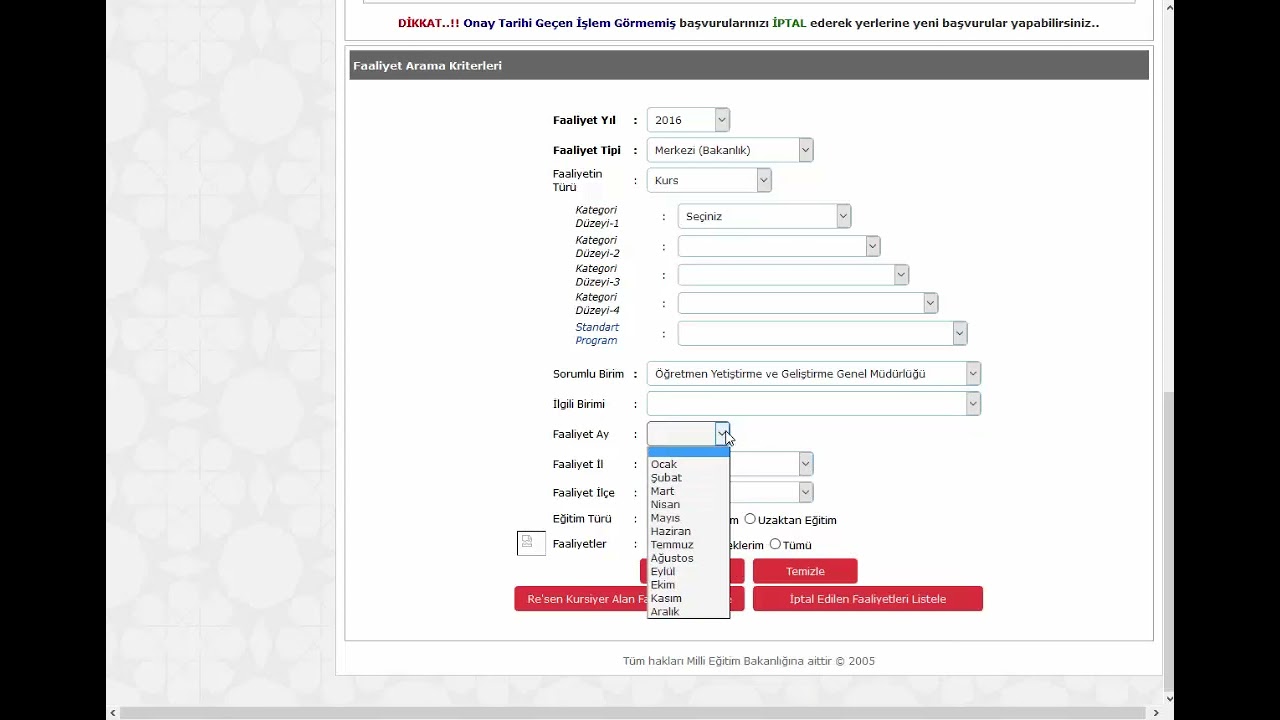Click the Faaliyet Arama Kriterleri header

pos(749,65)
